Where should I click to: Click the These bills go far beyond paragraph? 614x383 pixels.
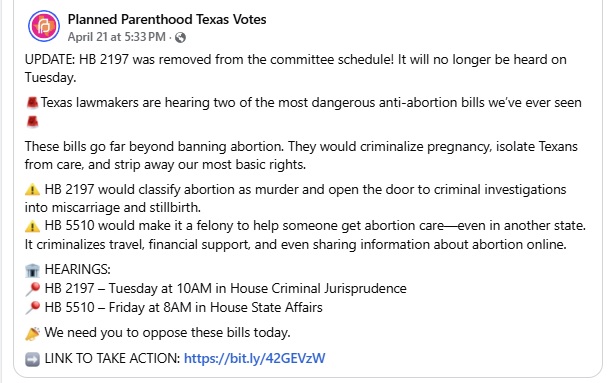(x=301, y=155)
